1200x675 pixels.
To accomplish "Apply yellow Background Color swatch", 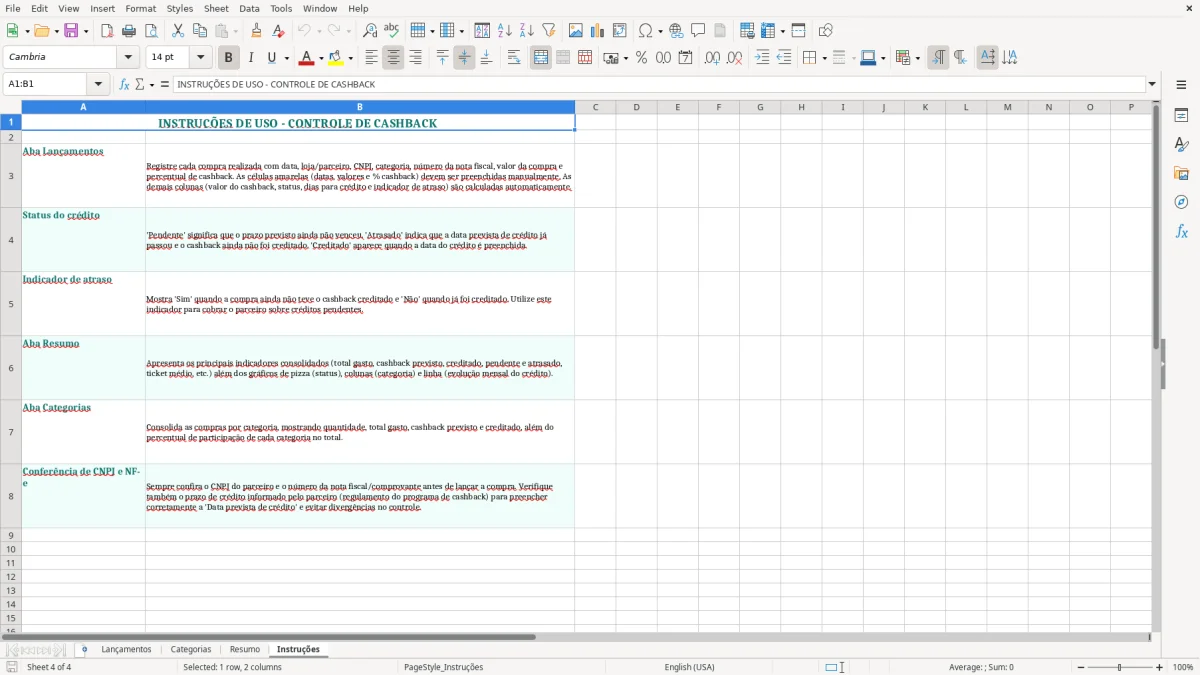I will point(336,58).
